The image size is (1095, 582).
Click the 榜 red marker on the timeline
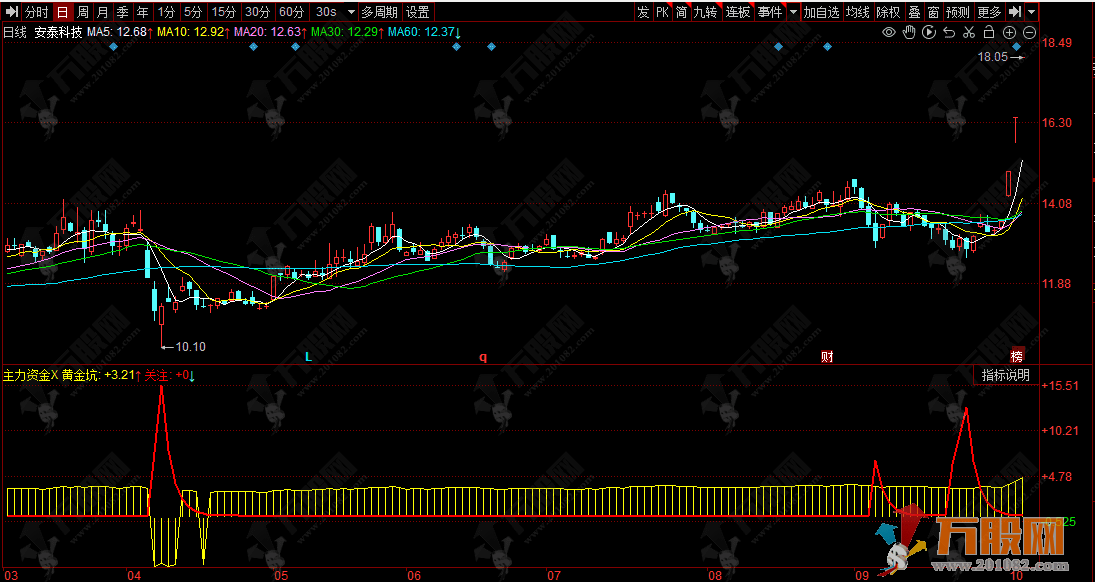click(1017, 356)
